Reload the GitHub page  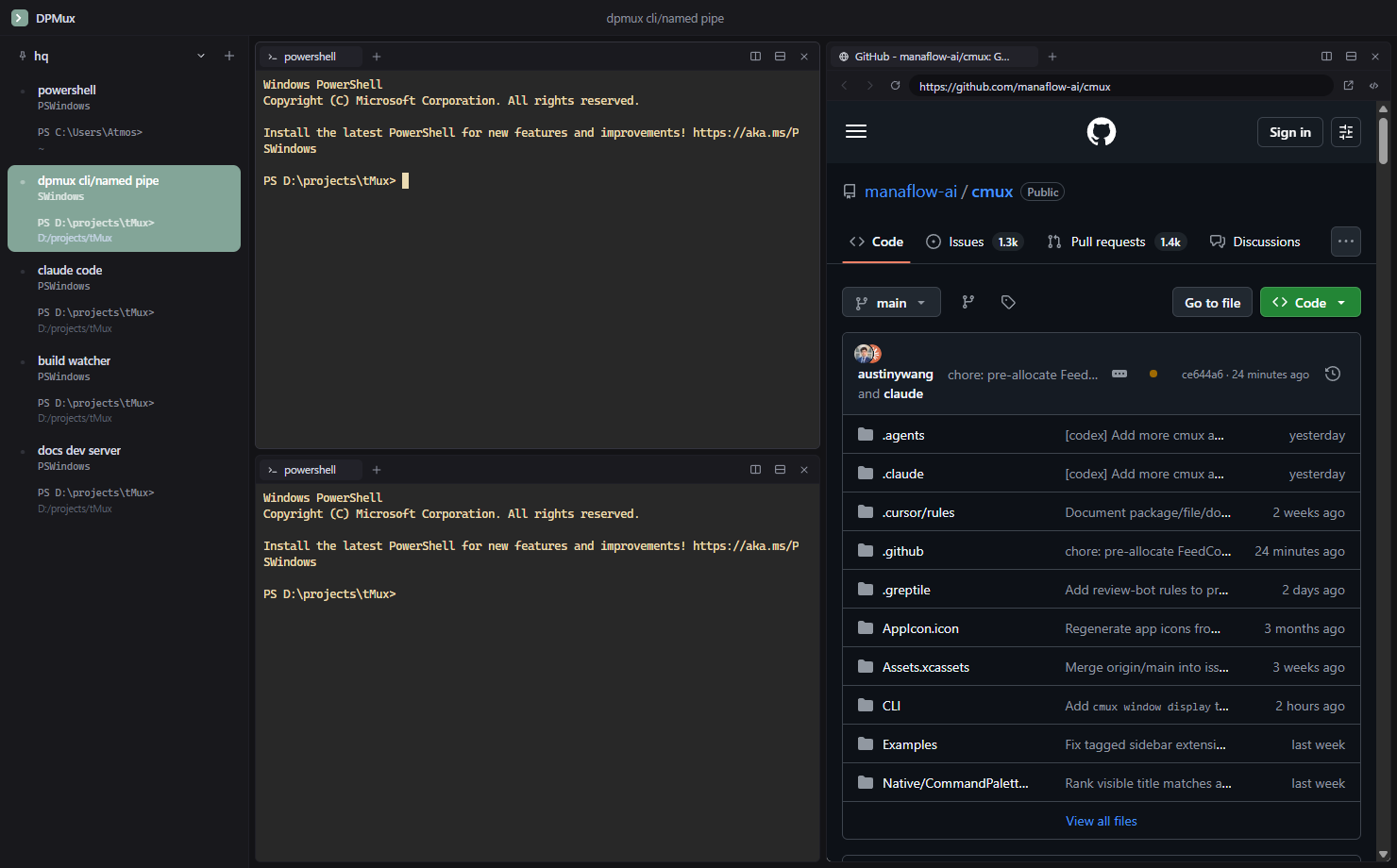(x=896, y=86)
